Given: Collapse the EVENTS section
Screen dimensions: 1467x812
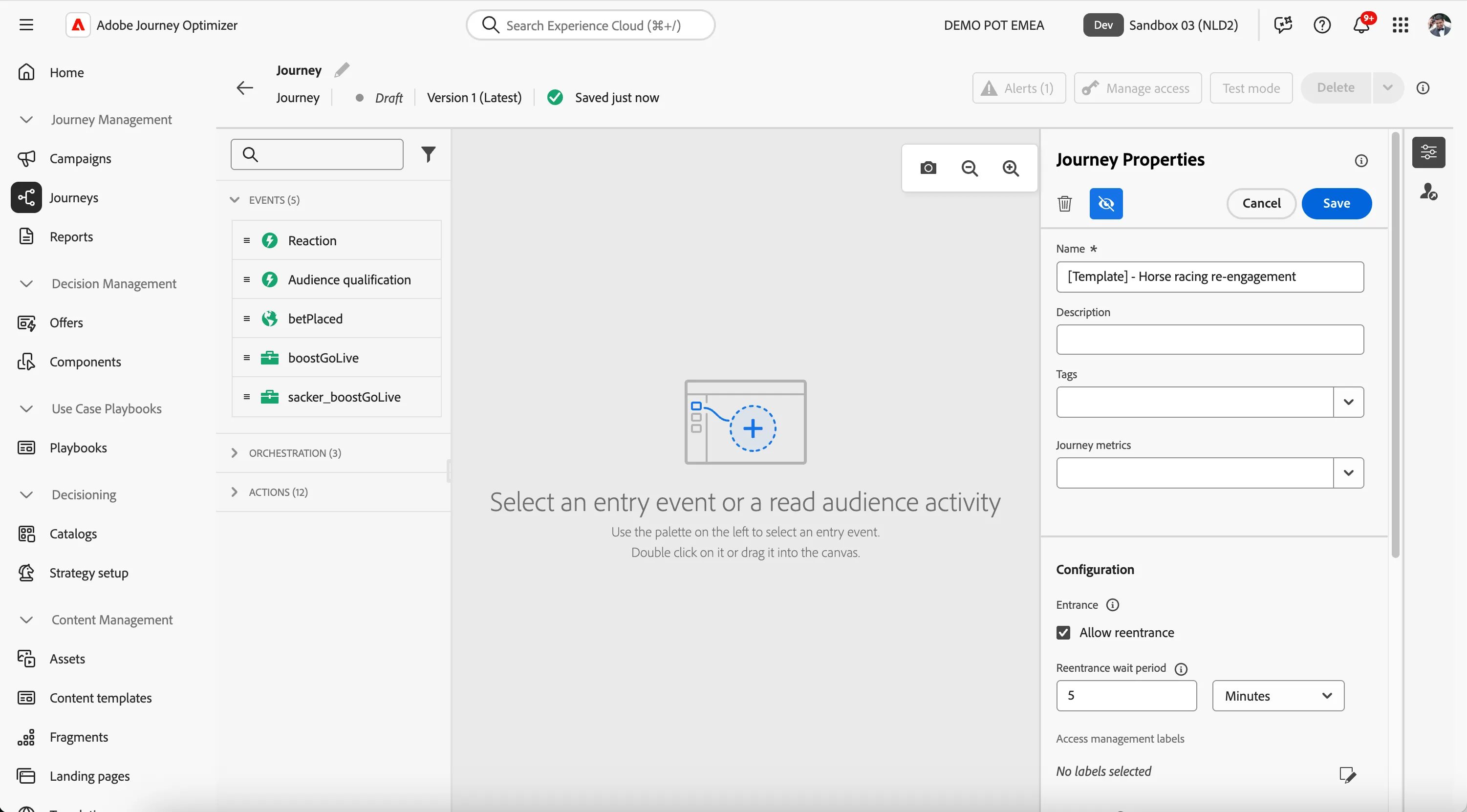Looking at the screenshot, I should (234, 200).
